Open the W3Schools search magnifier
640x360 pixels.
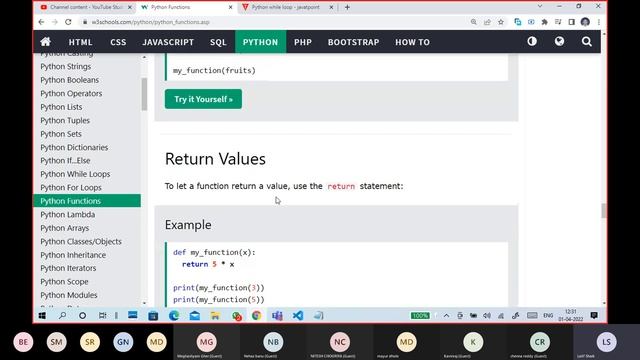(x=587, y=42)
